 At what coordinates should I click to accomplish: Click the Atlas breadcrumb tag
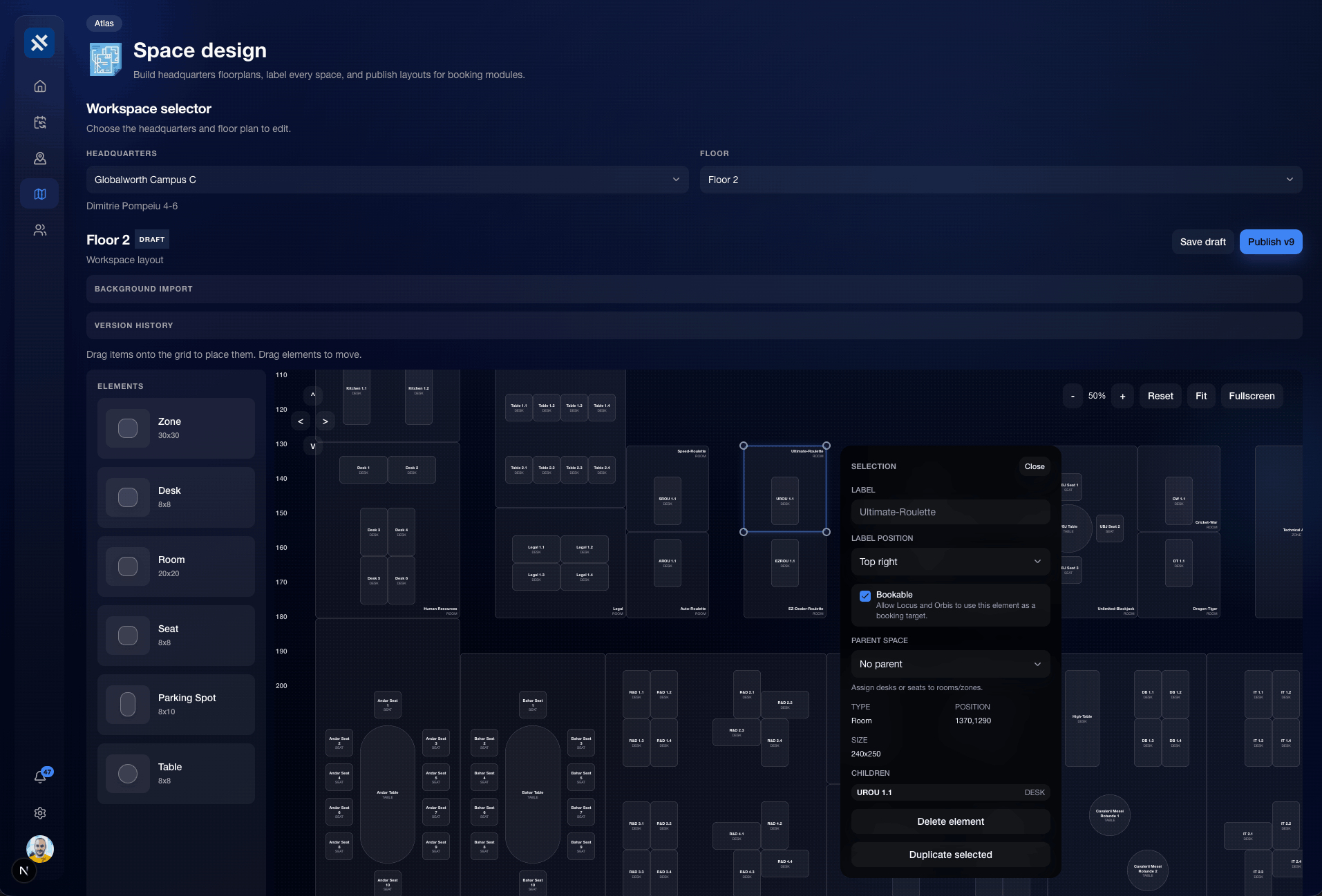click(104, 23)
